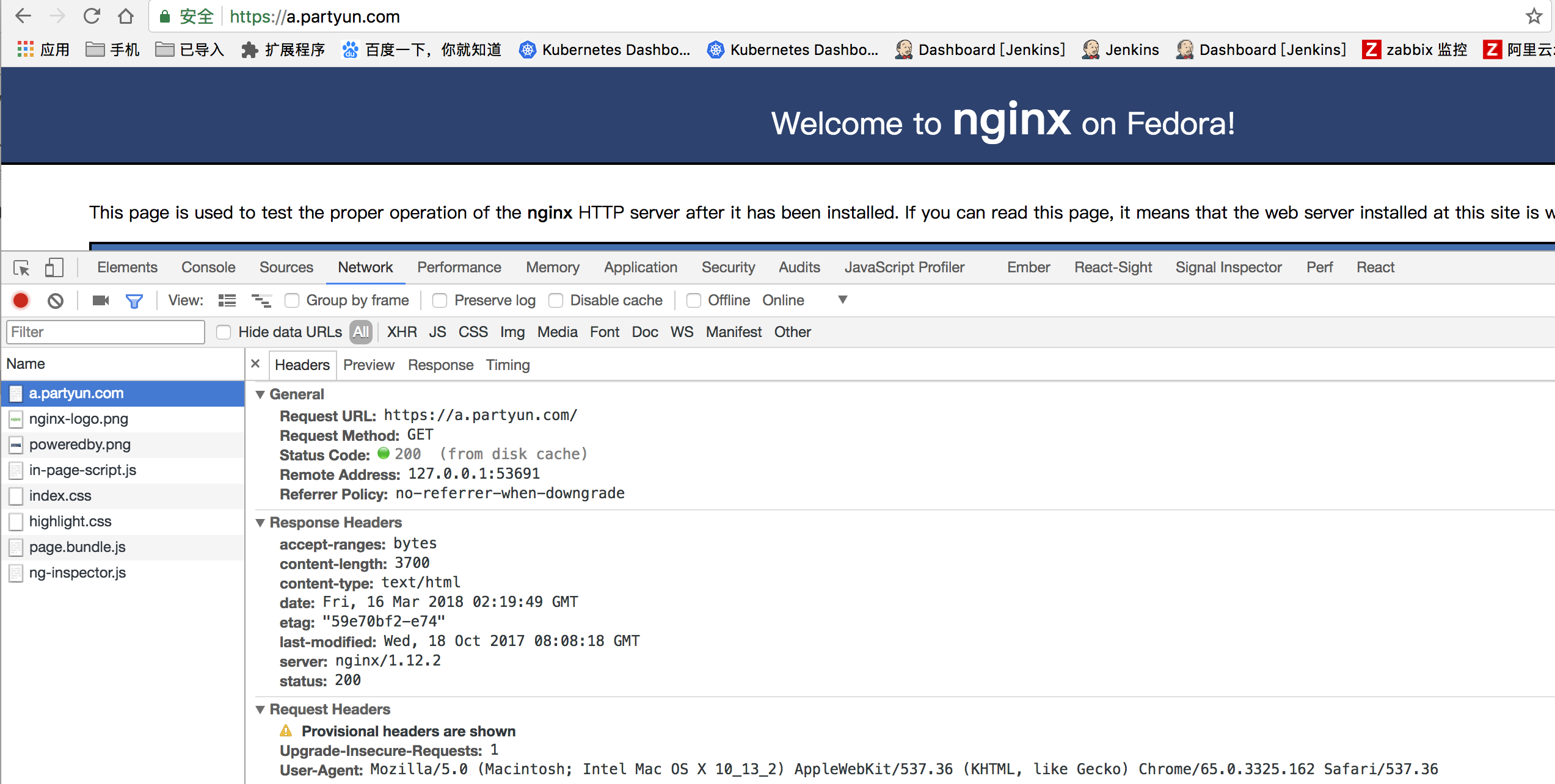Show the Timing sub-tab

pos(508,365)
